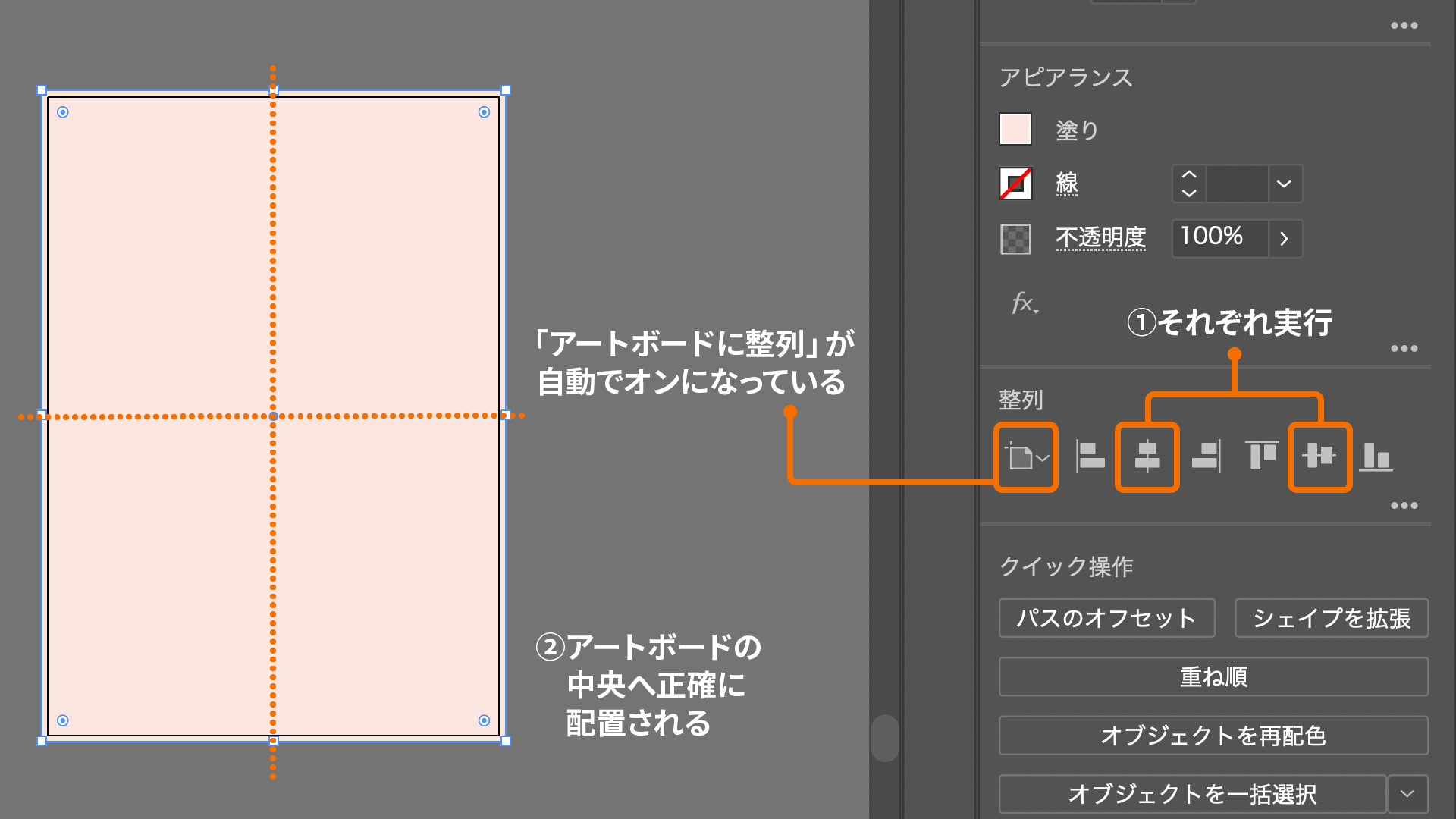The height and width of the screenshot is (819, 1456).
Task: Open dropdown next to オブジェクトを一括選択
Action: point(1407,794)
